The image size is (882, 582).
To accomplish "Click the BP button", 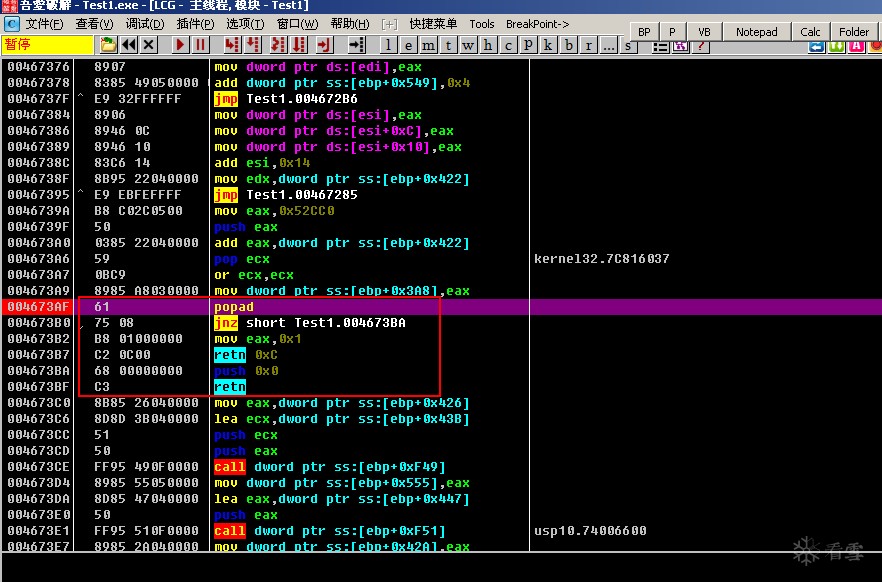I will pyautogui.click(x=645, y=32).
